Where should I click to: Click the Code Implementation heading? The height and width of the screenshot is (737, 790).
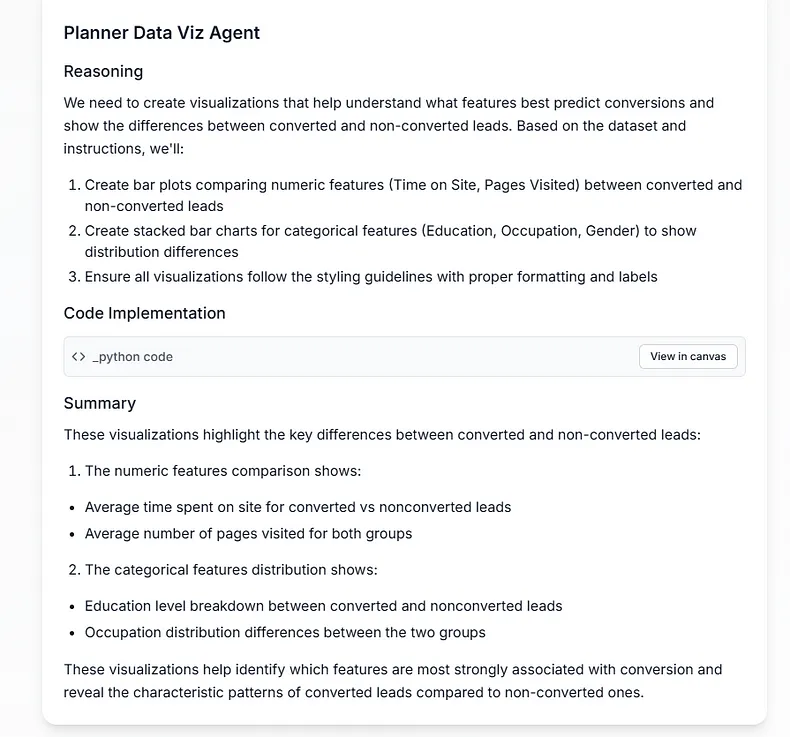click(145, 313)
